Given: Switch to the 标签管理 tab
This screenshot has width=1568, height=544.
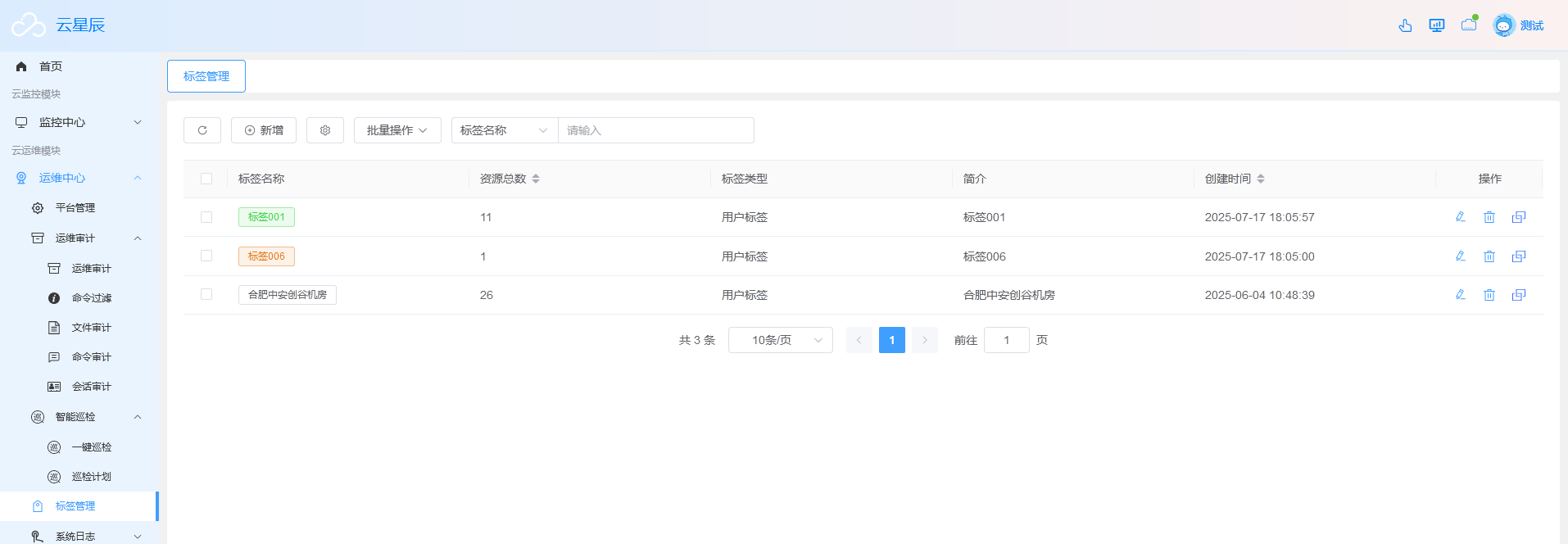Looking at the screenshot, I should [206, 76].
